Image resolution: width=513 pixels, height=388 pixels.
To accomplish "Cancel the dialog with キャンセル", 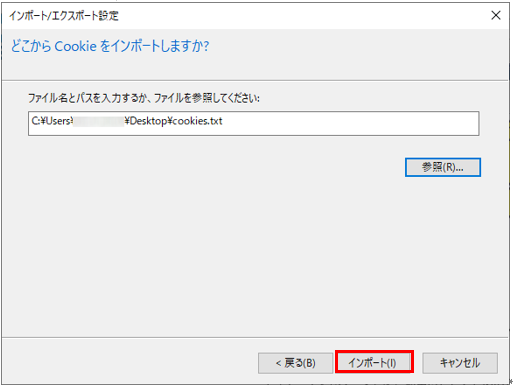I will pyautogui.click(x=460, y=363).
